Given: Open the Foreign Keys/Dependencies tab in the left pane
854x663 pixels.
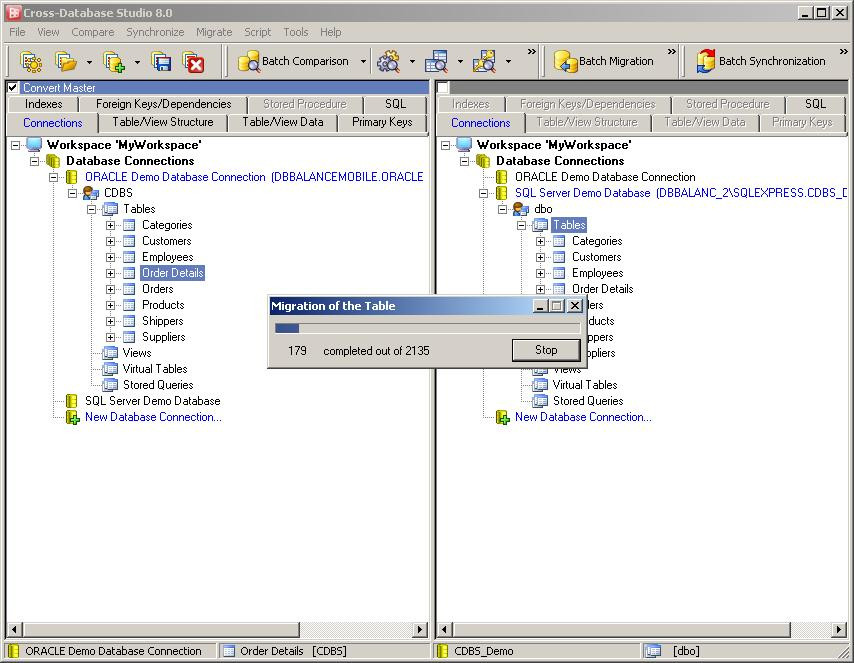Looking at the screenshot, I should [x=163, y=104].
